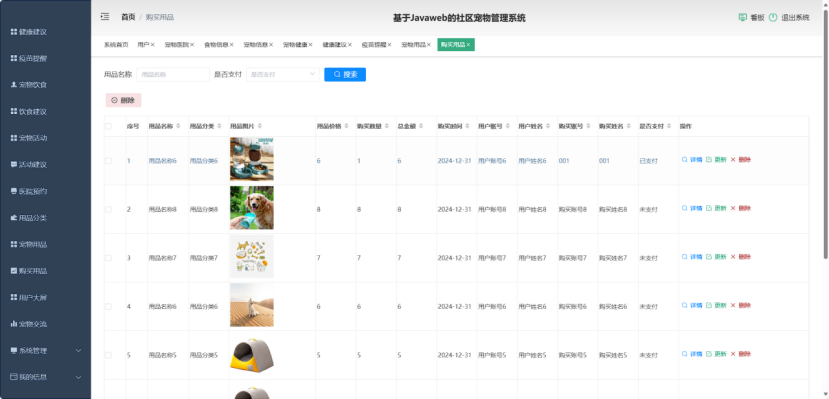Toggle the select-all checkbox in table header

click(x=108, y=126)
